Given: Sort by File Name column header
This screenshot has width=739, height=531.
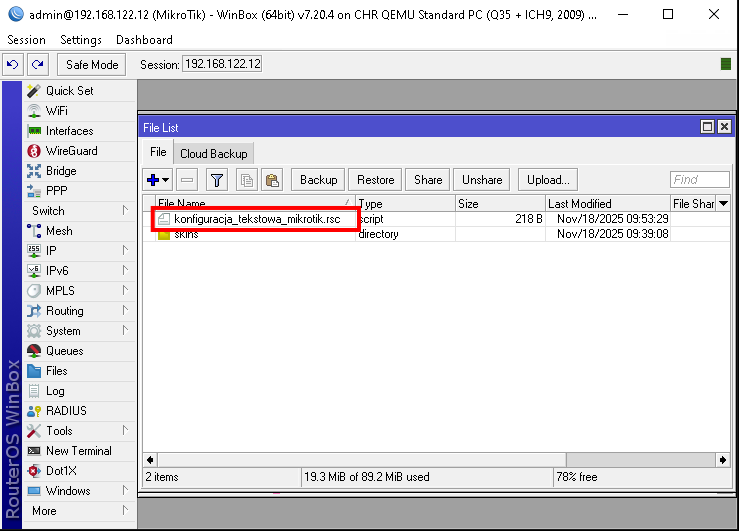Looking at the screenshot, I should coord(255,204).
